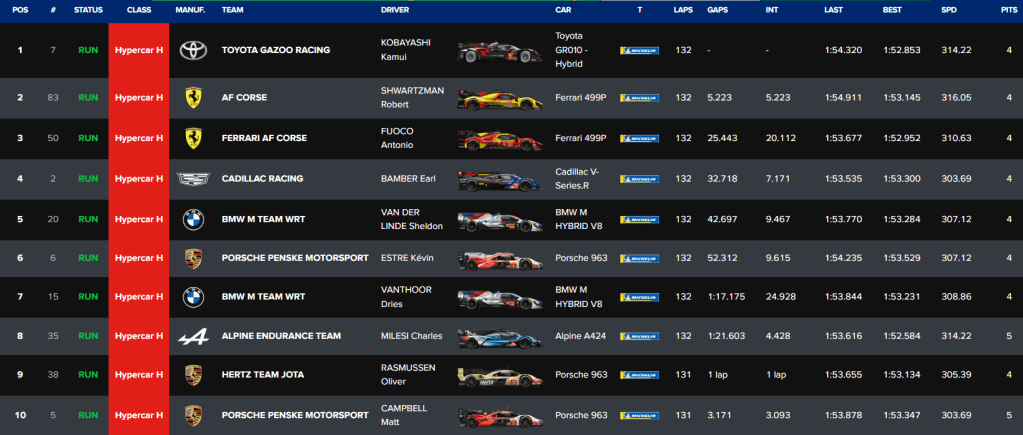Screen dimensions: 1023x435
Task: Sort by the LAST lap column header
Action: tap(834, 10)
